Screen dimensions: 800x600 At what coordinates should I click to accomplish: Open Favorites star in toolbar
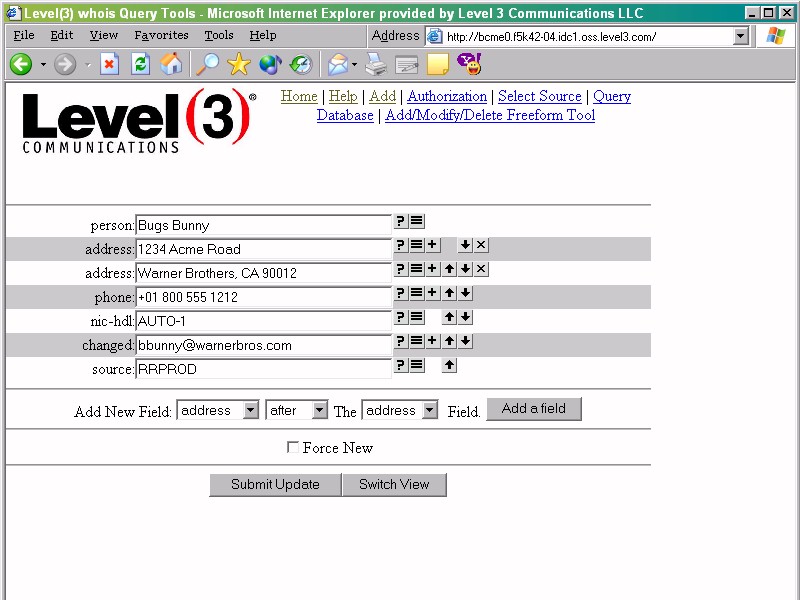click(238, 65)
